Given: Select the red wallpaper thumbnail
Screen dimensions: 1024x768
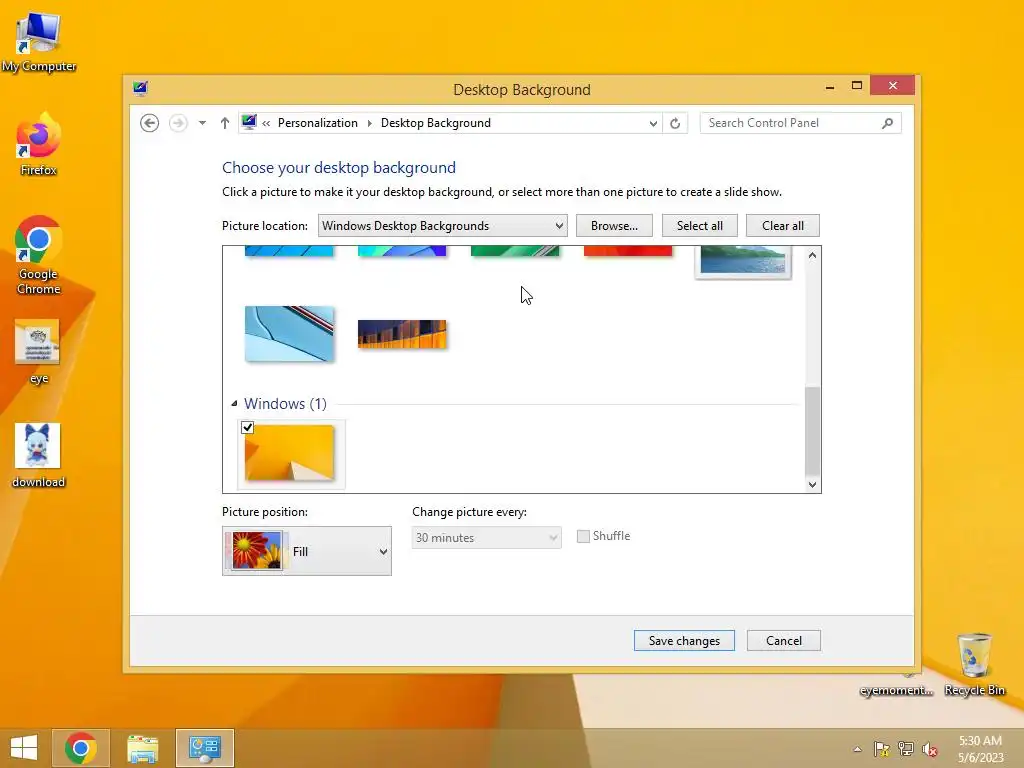Looking at the screenshot, I should coord(628,251).
